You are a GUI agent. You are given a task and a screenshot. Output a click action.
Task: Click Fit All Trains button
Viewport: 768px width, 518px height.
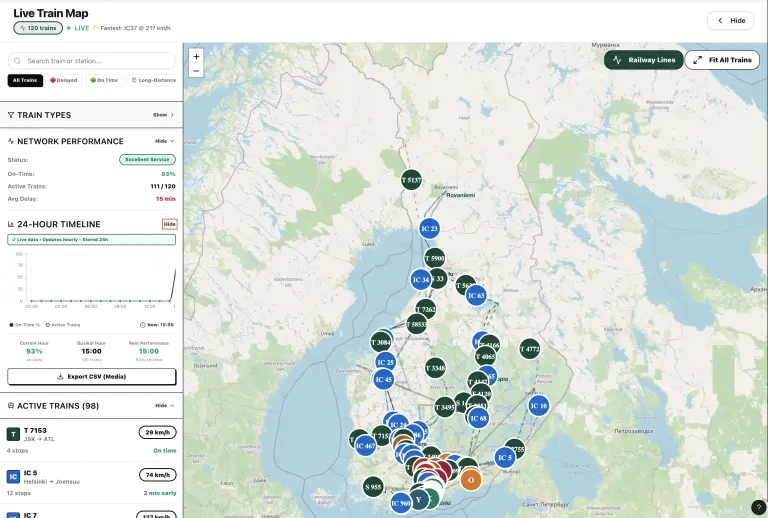point(722,60)
